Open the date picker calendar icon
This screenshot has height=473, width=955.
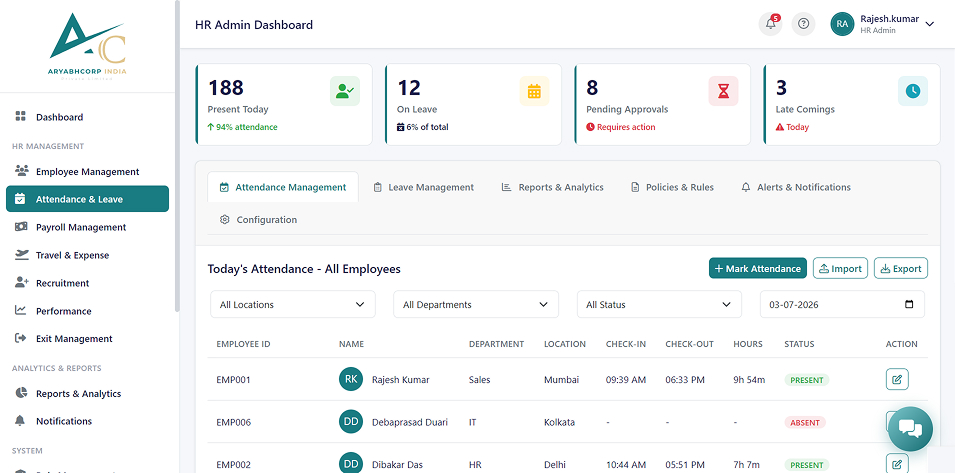pos(909,304)
